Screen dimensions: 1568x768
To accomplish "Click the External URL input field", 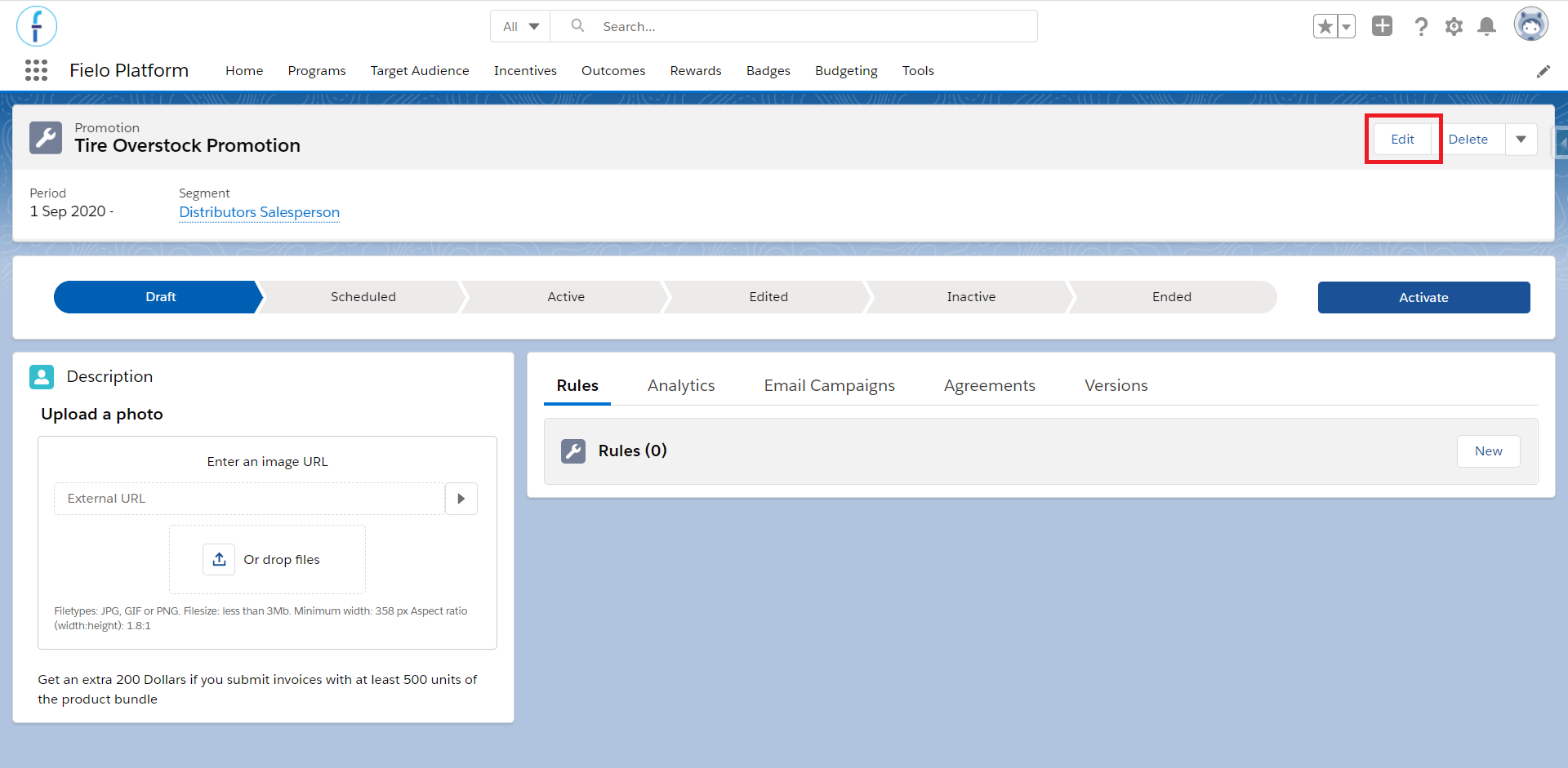I will point(249,499).
